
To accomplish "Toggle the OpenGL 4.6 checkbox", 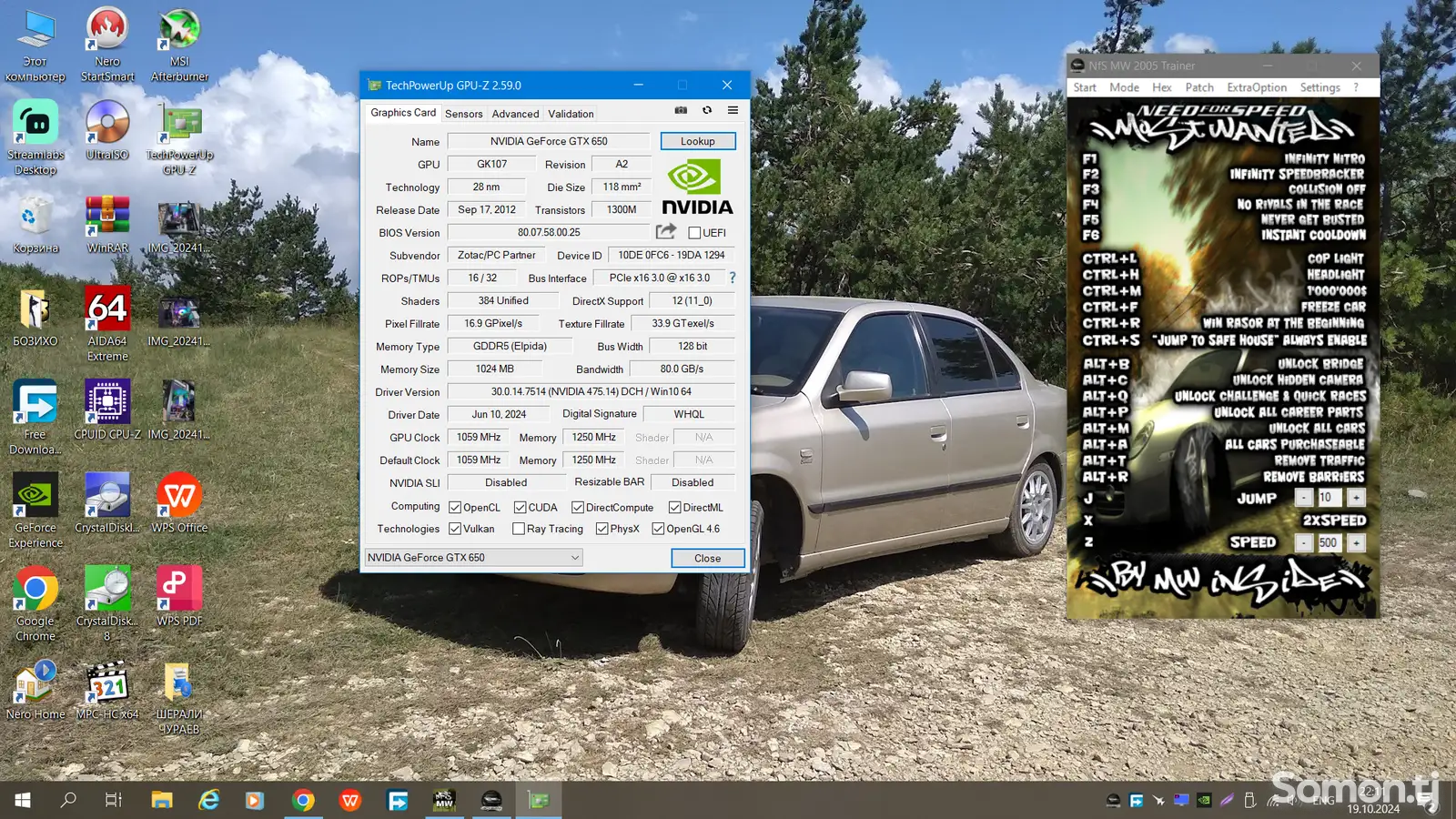I will (x=658, y=529).
